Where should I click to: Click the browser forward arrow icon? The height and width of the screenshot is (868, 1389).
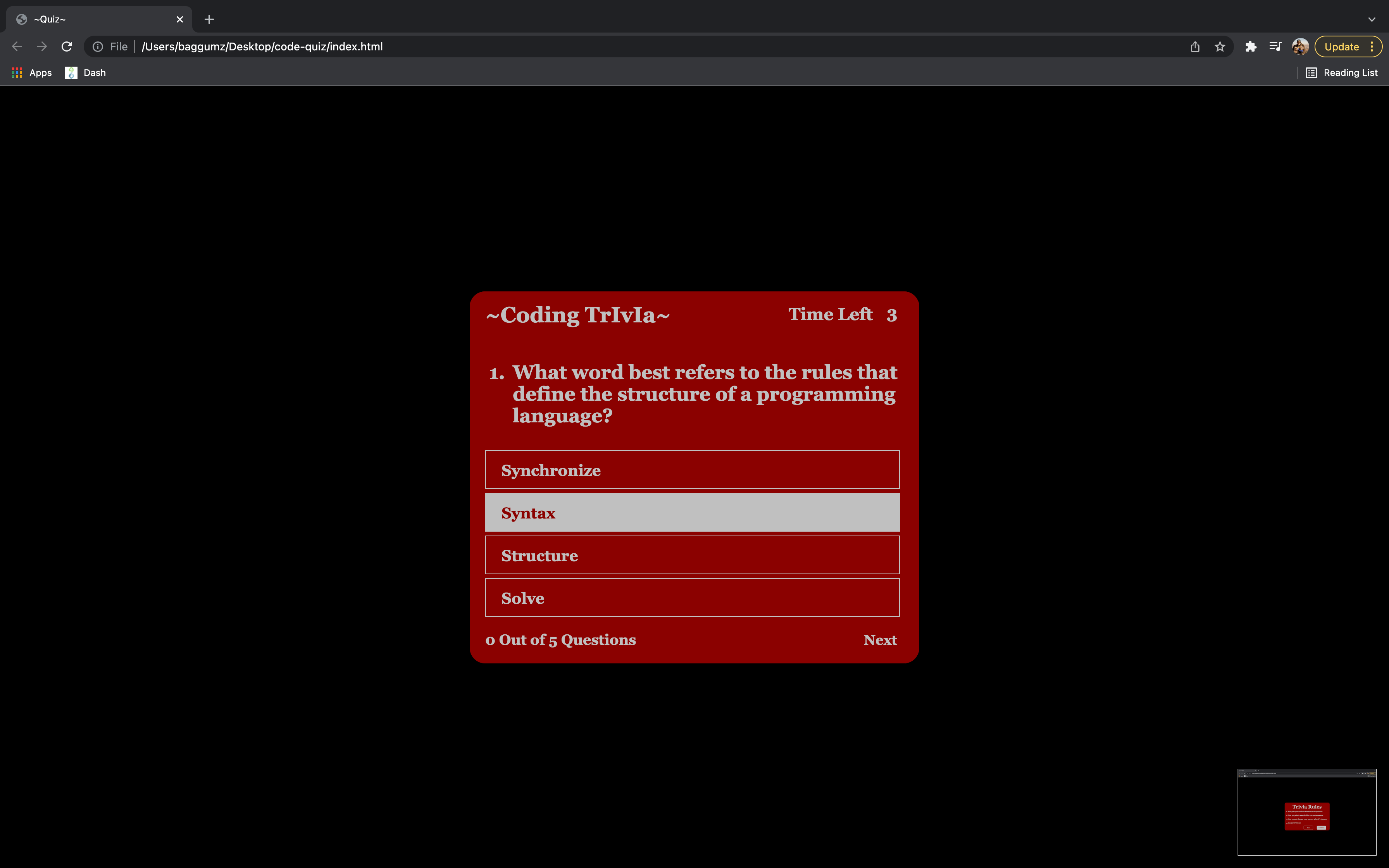point(42,46)
